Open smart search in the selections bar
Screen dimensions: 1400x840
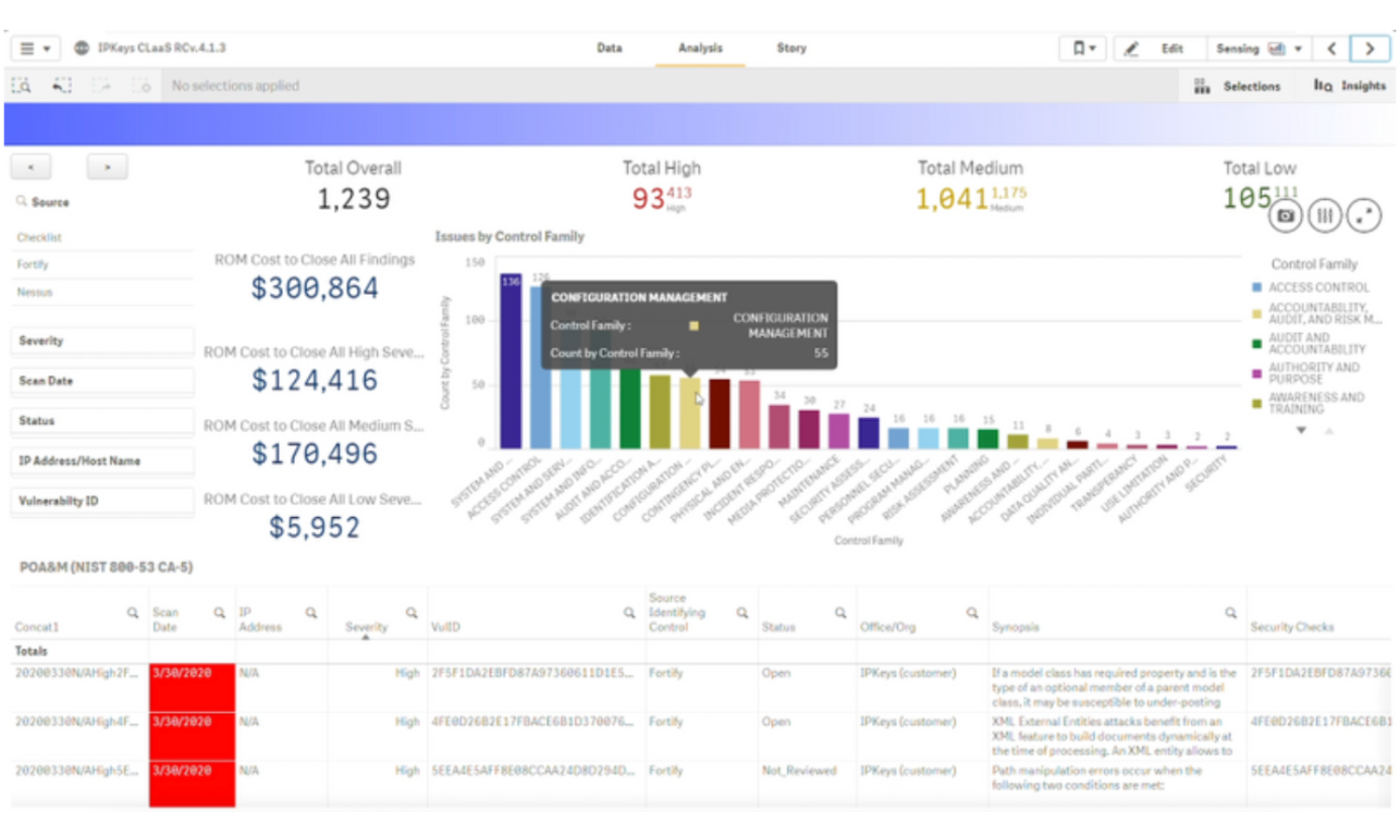[x=21, y=85]
